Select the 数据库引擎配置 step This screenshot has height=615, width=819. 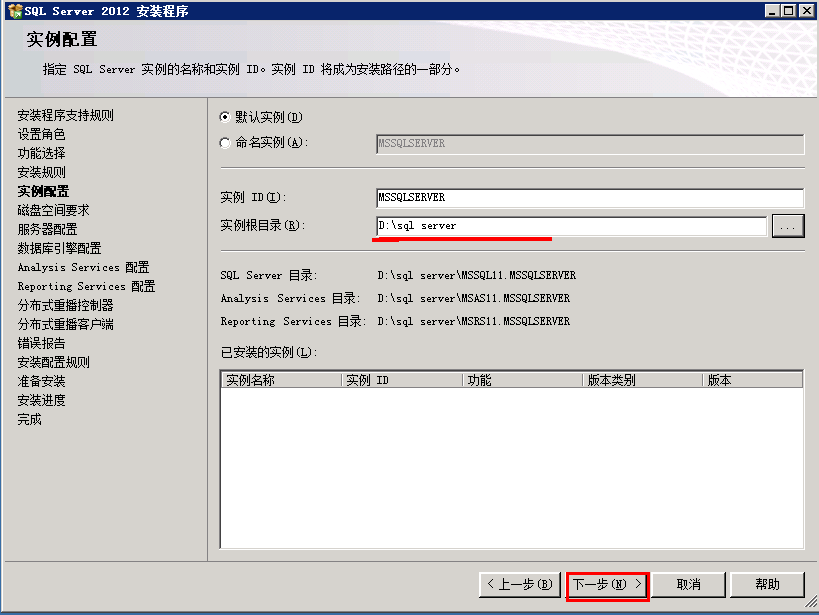coord(59,248)
